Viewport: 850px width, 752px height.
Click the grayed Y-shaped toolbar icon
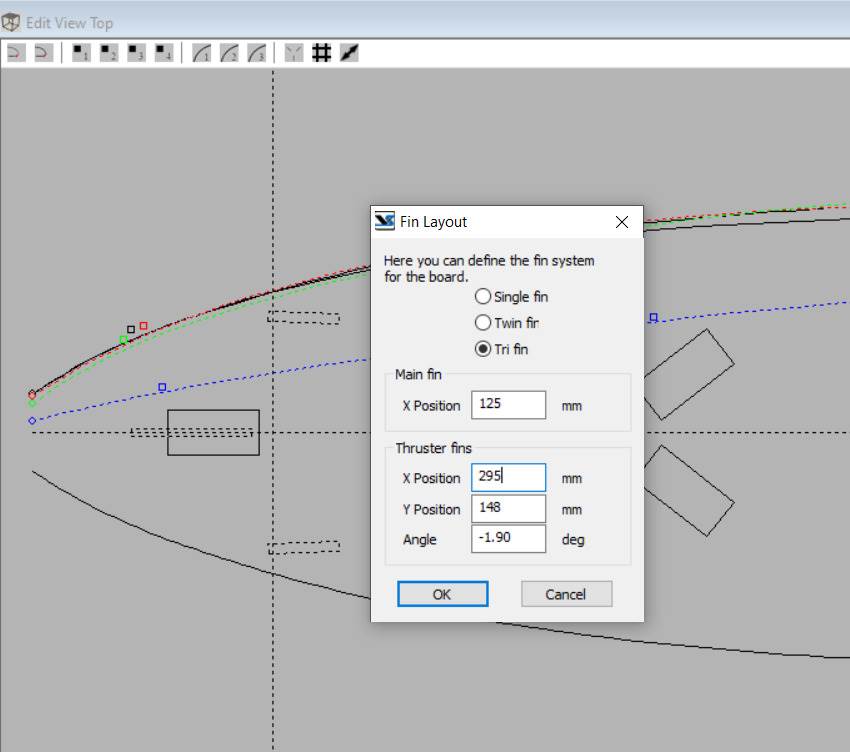(294, 53)
